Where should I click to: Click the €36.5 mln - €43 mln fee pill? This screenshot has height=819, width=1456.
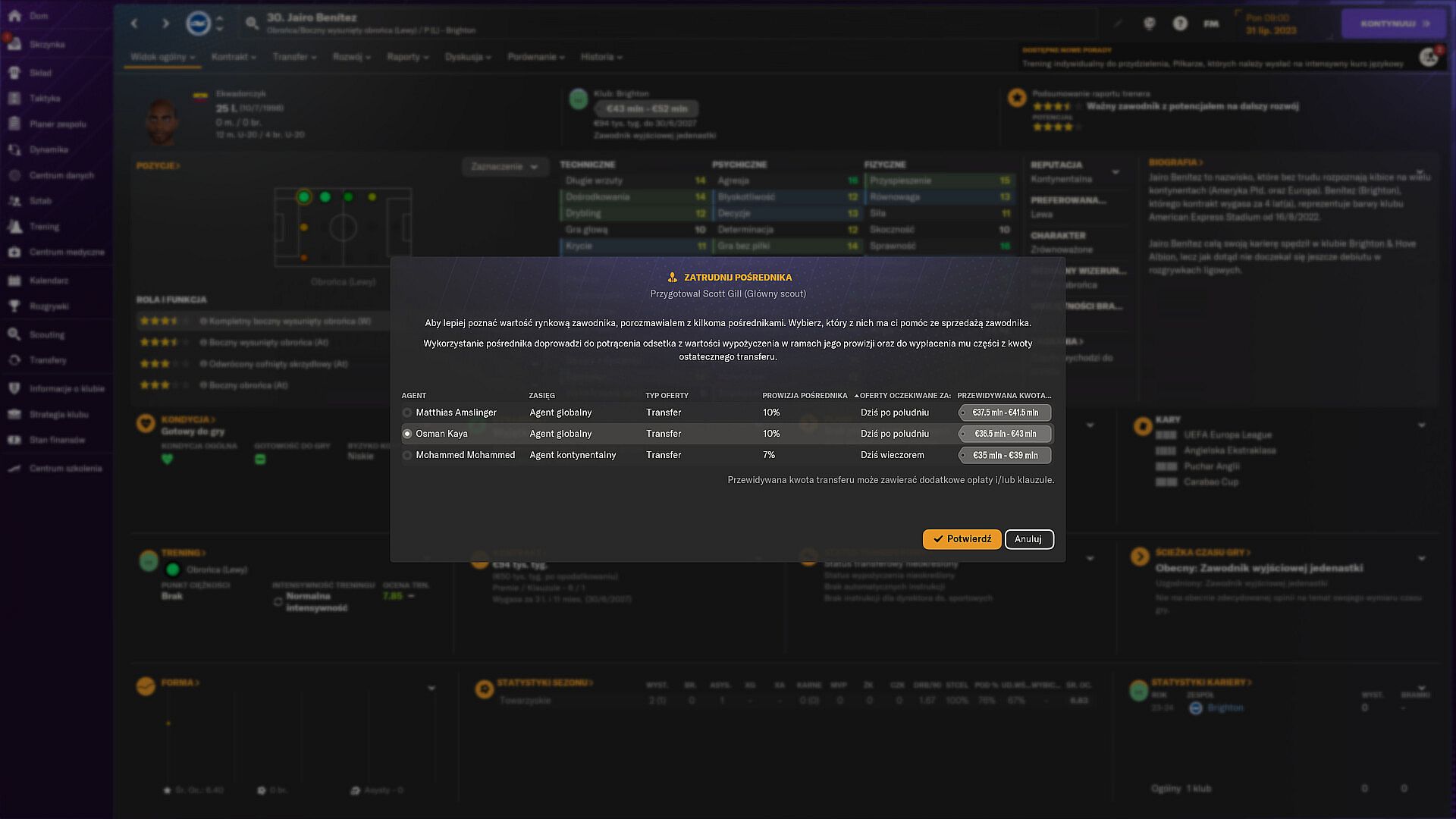click(1004, 434)
